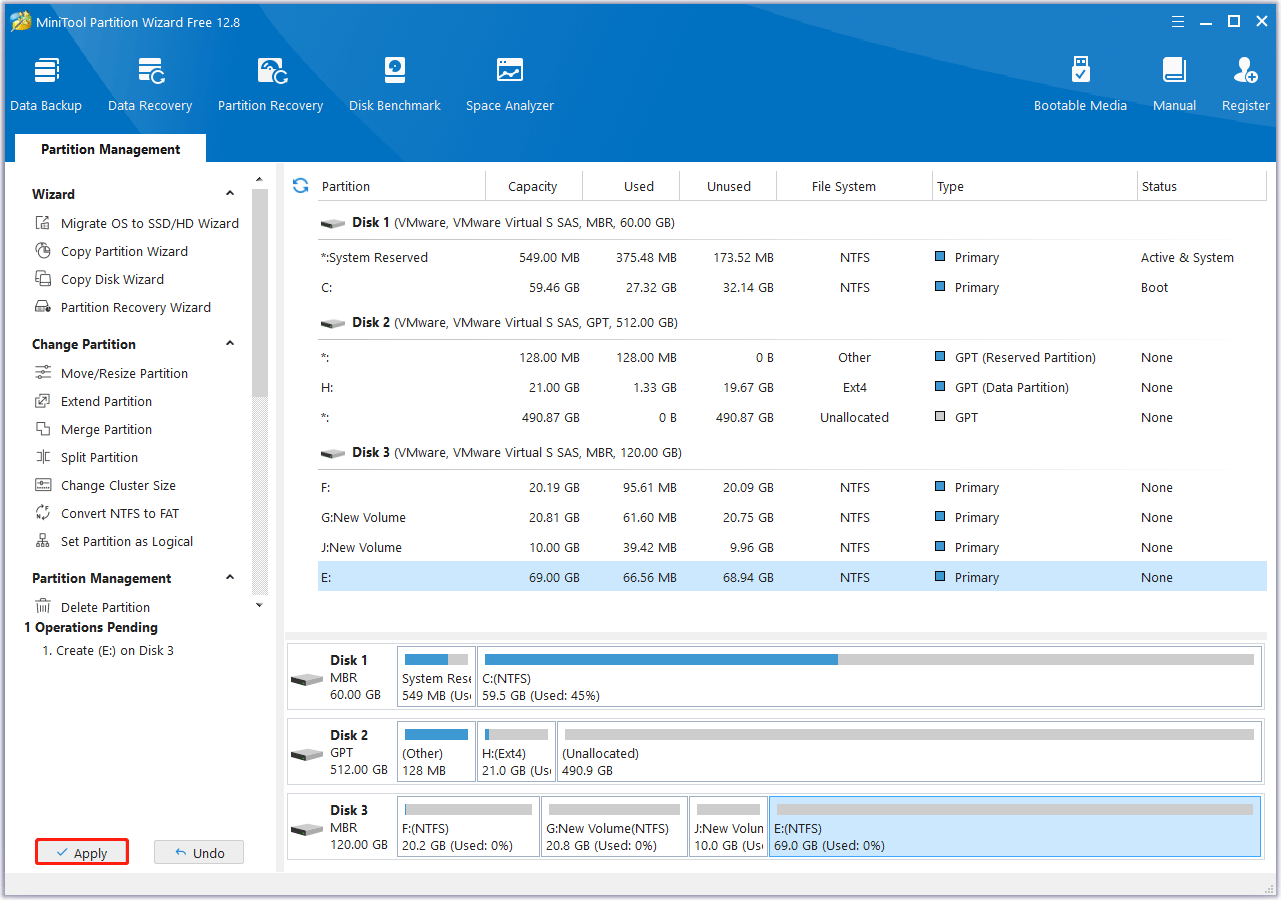Collapse the Partition Management section
This screenshot has height=901, width=1281.
[230, 578]
